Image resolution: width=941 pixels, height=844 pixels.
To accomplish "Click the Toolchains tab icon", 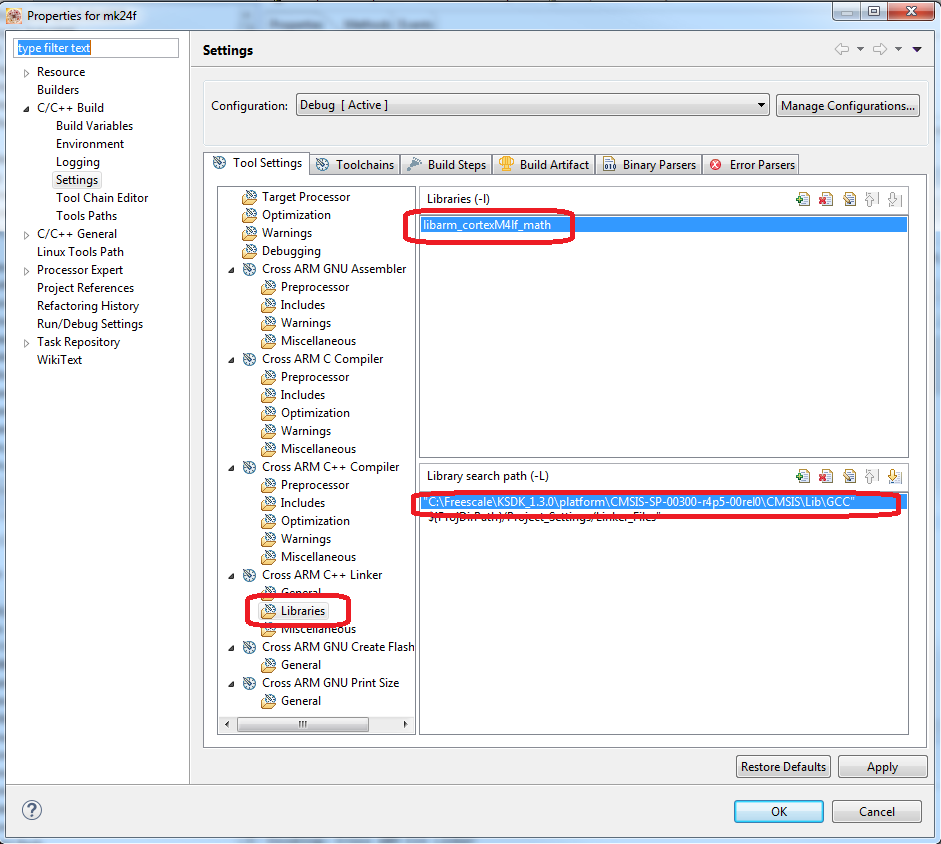I will (322, 164).
